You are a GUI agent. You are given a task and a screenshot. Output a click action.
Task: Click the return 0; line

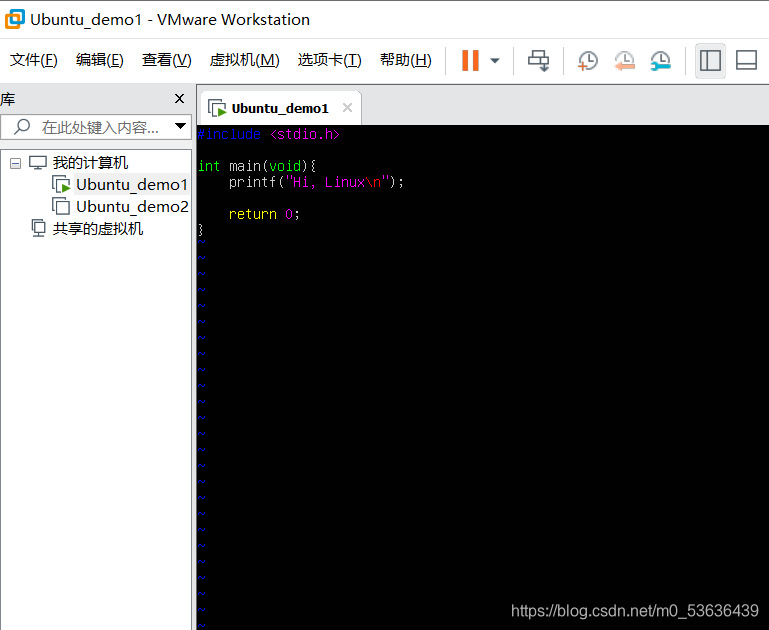[264, 214]
